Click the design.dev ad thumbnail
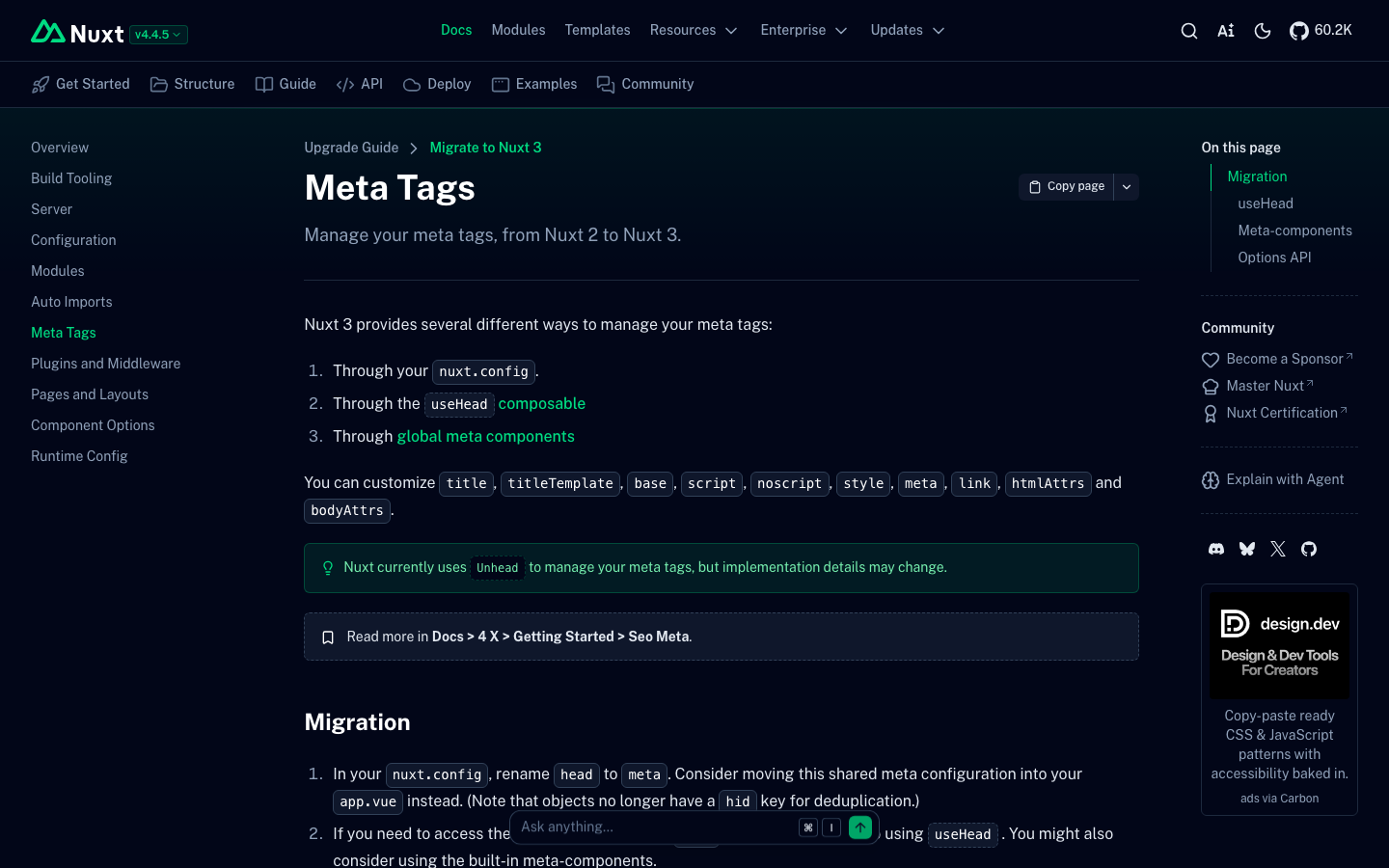Image resolution: width=1389 pixels, height=868 pixels. click(x=1279, y=645)
